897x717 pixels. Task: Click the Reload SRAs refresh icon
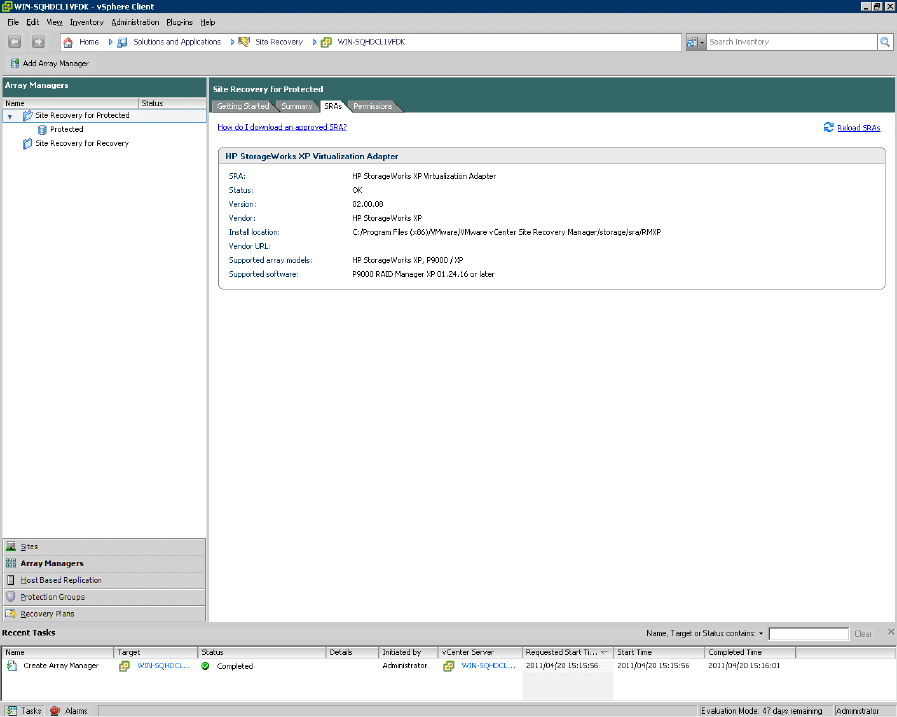tap(828, 128)
